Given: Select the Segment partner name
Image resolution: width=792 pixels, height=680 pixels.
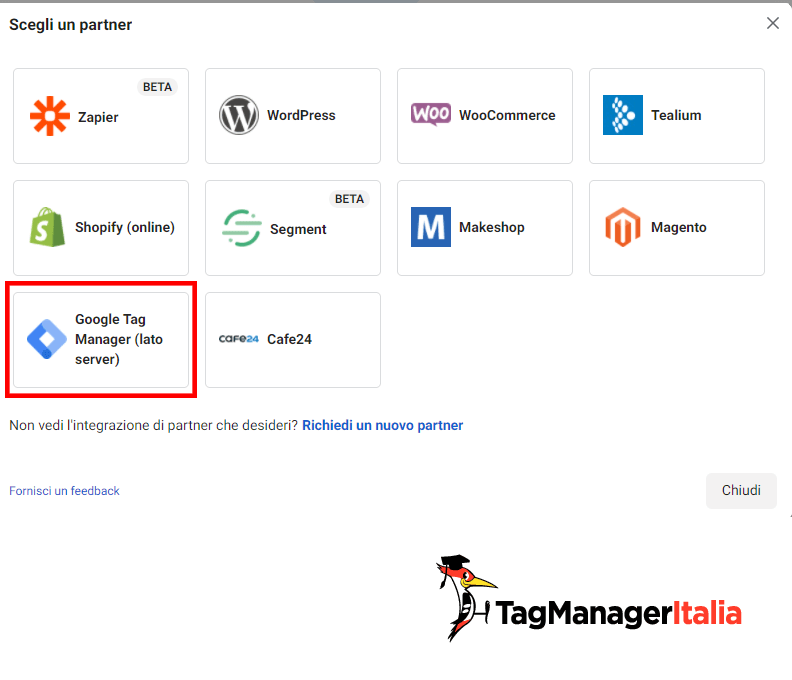Looking at the screenshot, I should 298,229.
